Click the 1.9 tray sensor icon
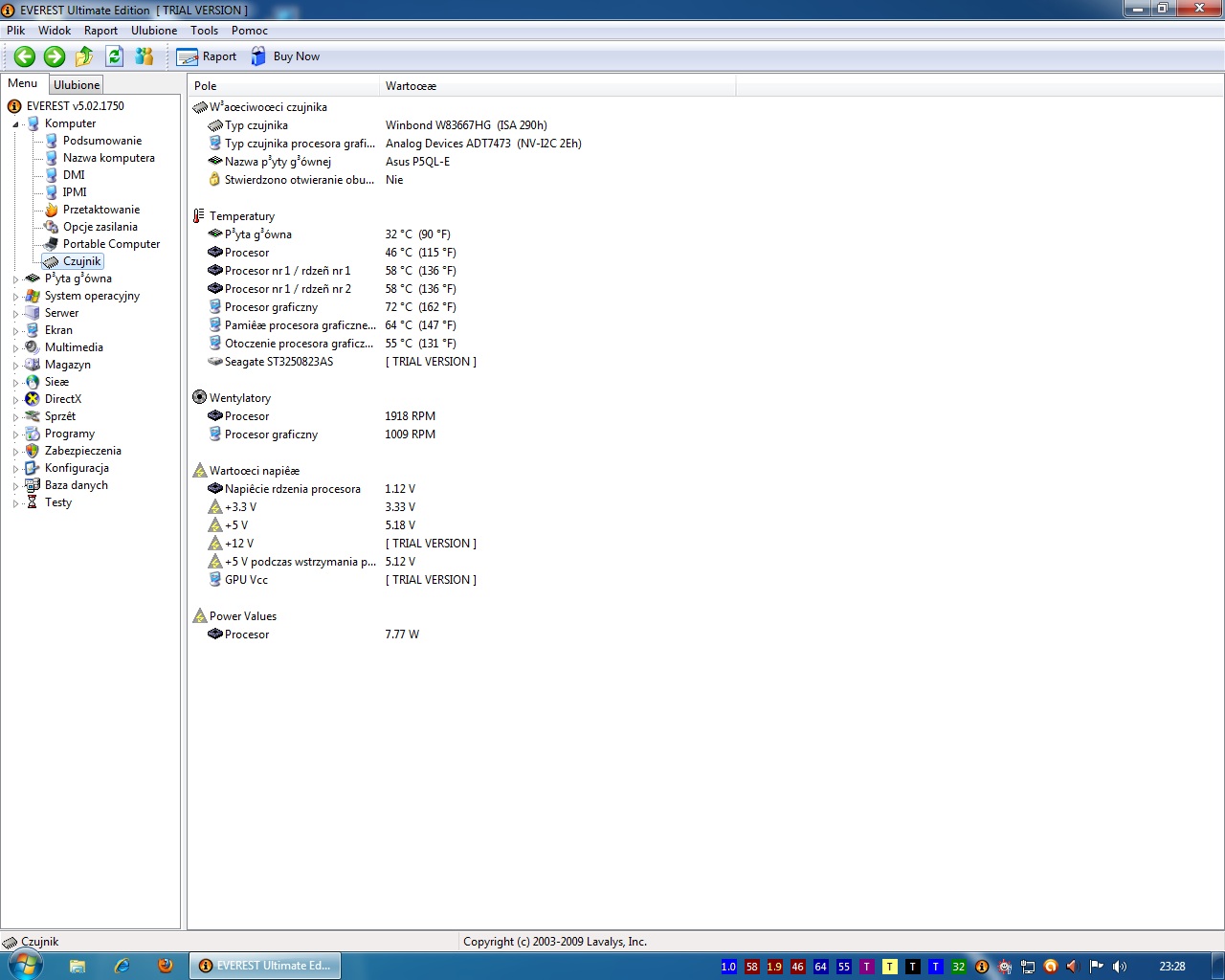 pos(774,967)
